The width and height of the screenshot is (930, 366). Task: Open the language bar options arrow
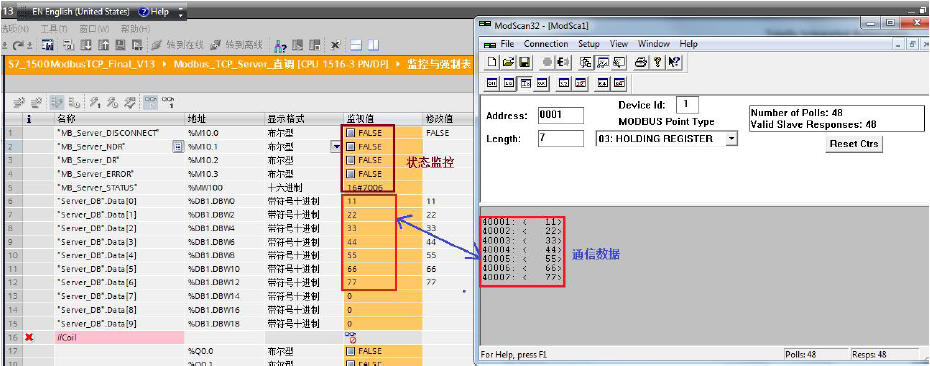click(181, 12)
